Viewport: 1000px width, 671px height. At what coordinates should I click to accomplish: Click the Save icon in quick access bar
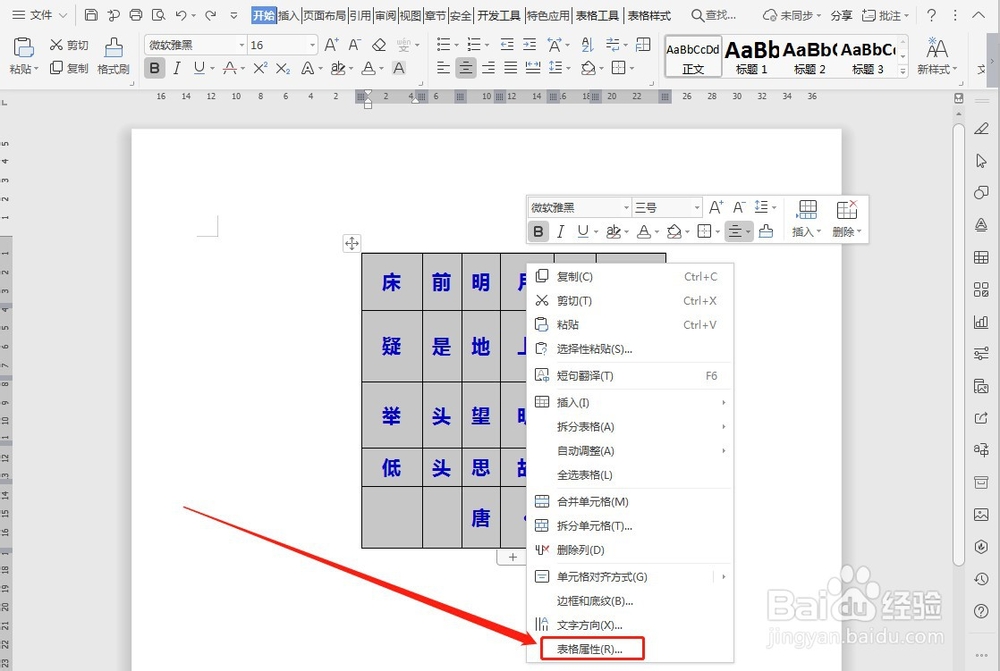coord(91,15)
